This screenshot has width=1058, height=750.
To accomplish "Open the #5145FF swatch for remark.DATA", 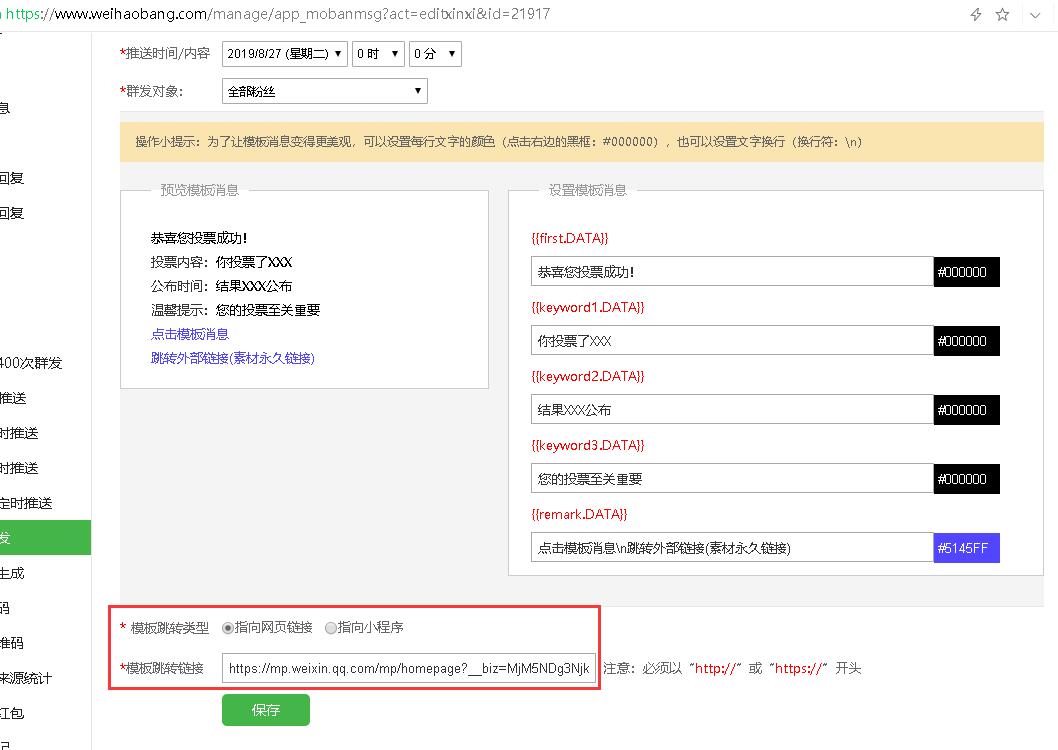I will coord(966,548).
